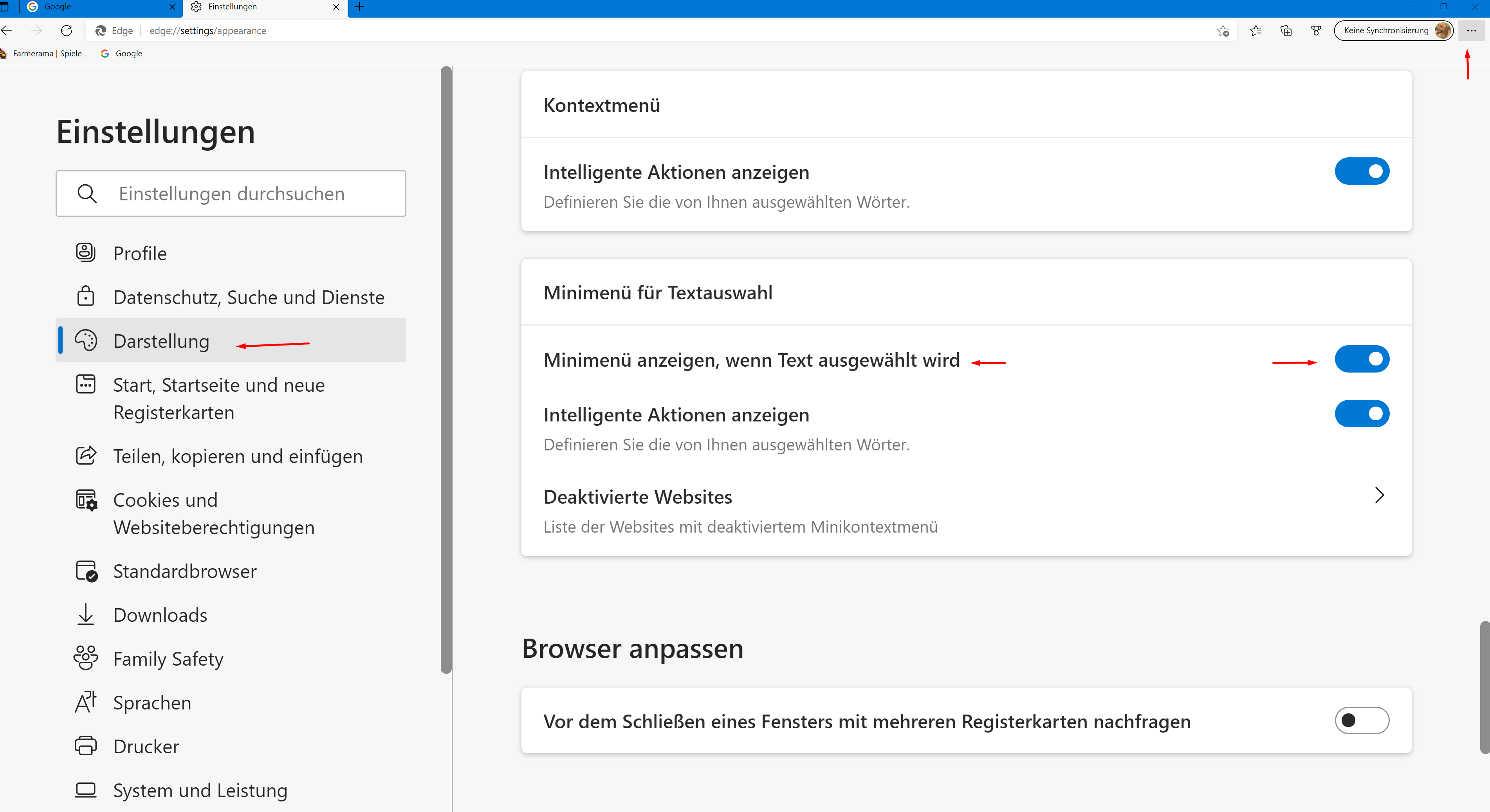This screenshot has width=1490, height=812.
Task: Click the back arrow navigation icon
Action: click(7, 31)
